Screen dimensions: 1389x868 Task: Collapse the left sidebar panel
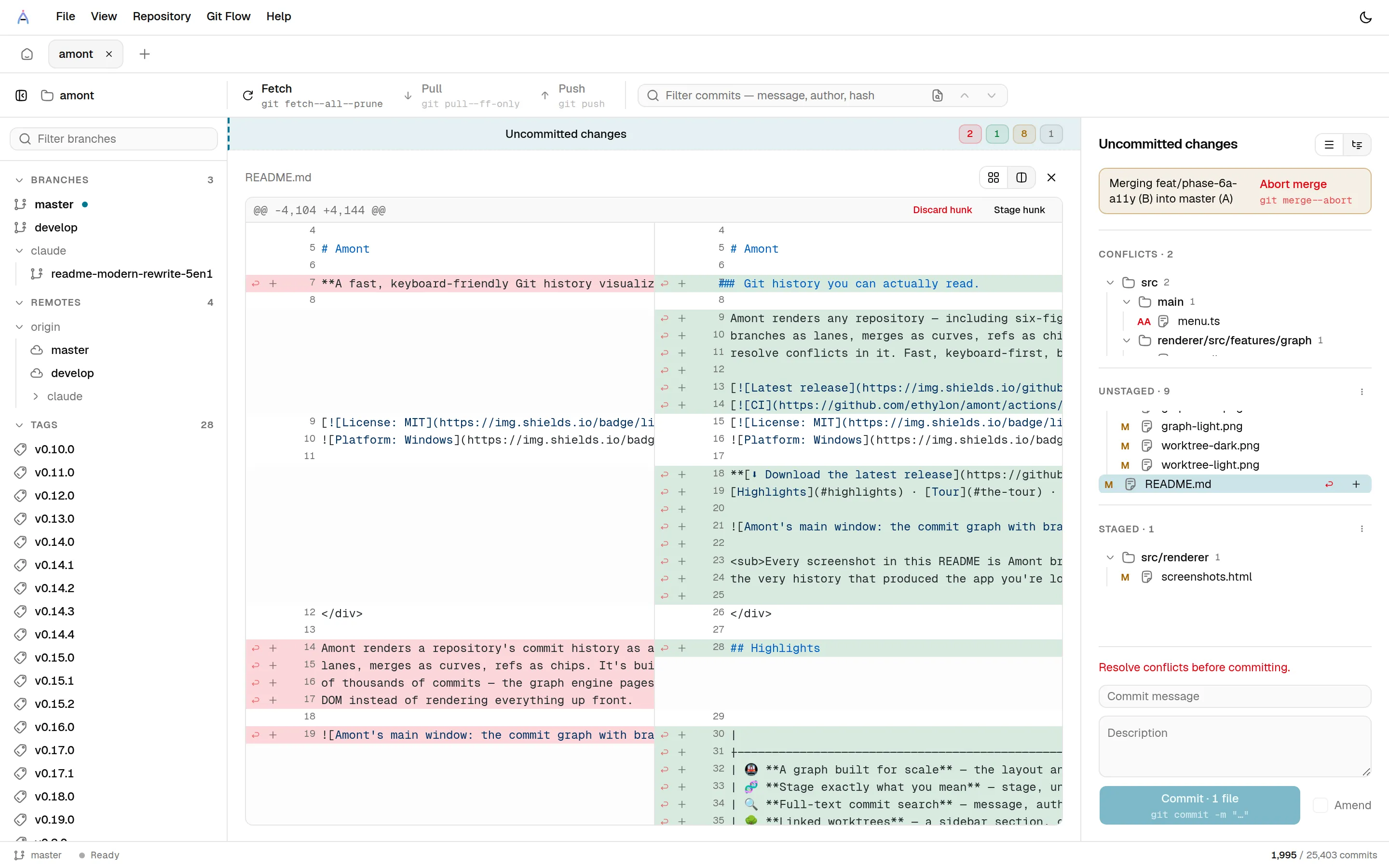[21, 95]
